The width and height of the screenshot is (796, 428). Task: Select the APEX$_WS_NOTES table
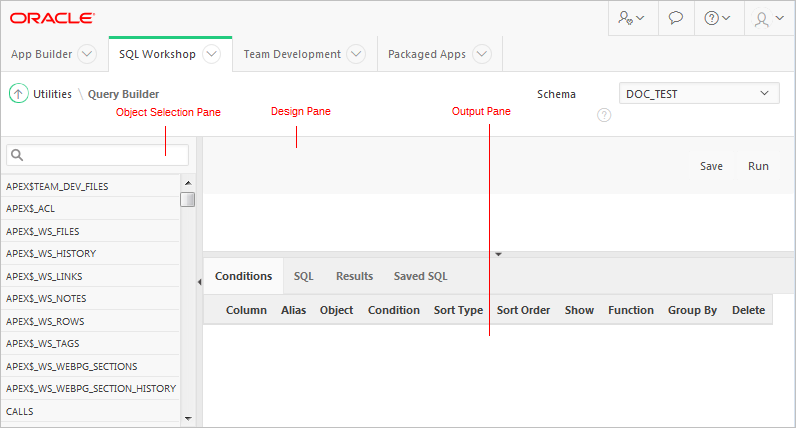[x=45, y=299]
